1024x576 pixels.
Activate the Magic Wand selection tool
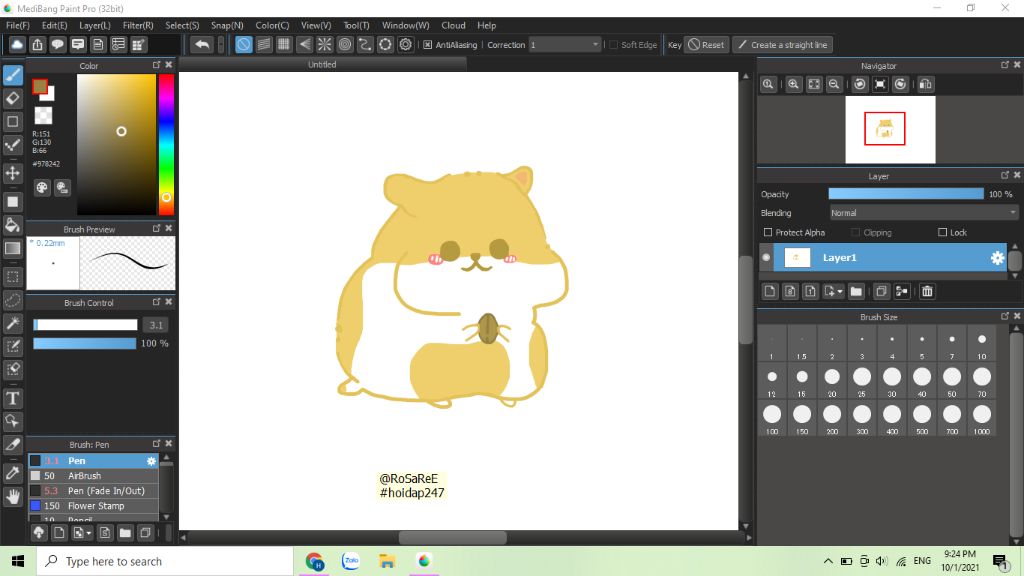(13, 323)
